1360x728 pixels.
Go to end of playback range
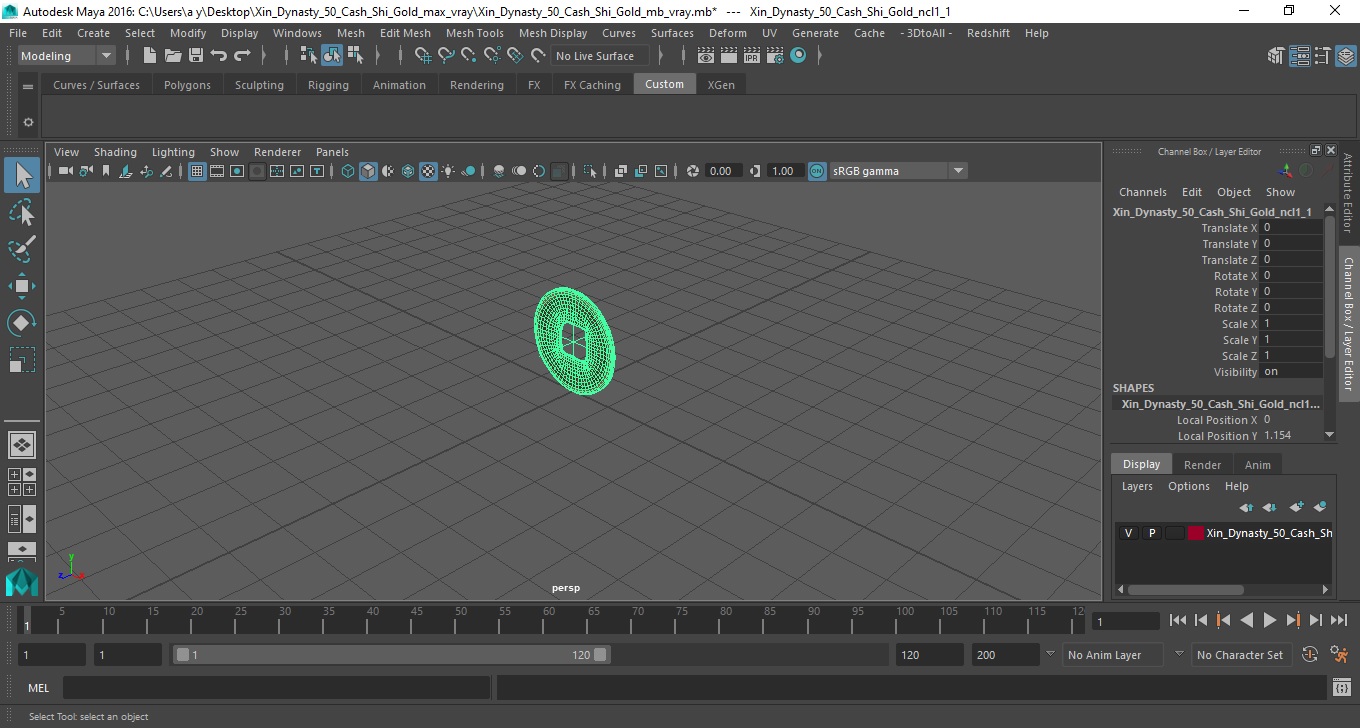click(x=1338, y=621)
